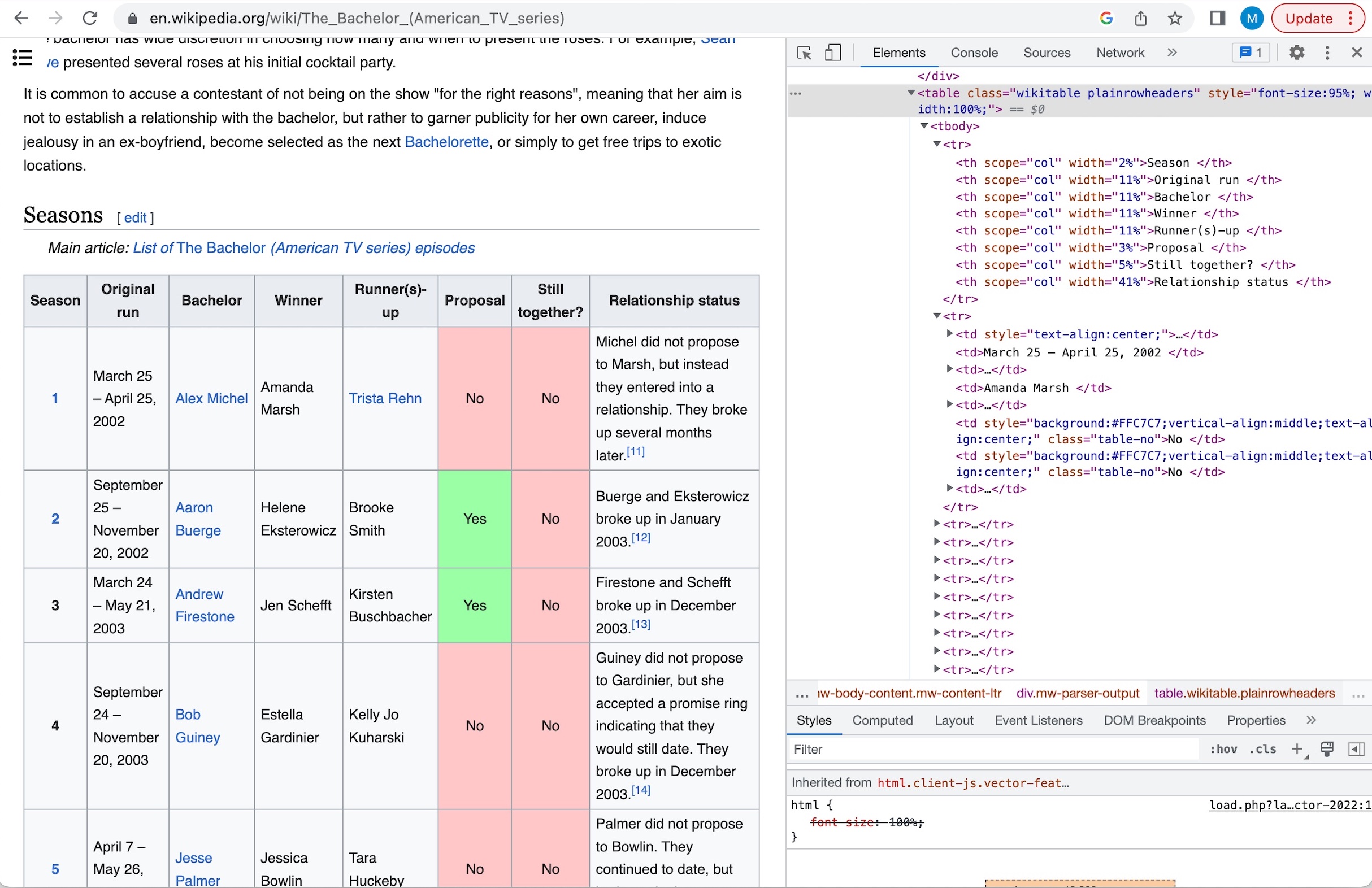This screenshot has width=1372, height=888.
Task: Open the Wikipedia table of contents icon
Action: click(x=22, y=57)
